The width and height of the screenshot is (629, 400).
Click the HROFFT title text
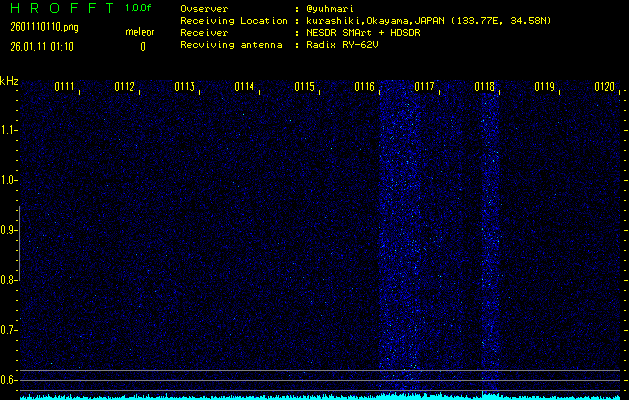pos(57,8)
